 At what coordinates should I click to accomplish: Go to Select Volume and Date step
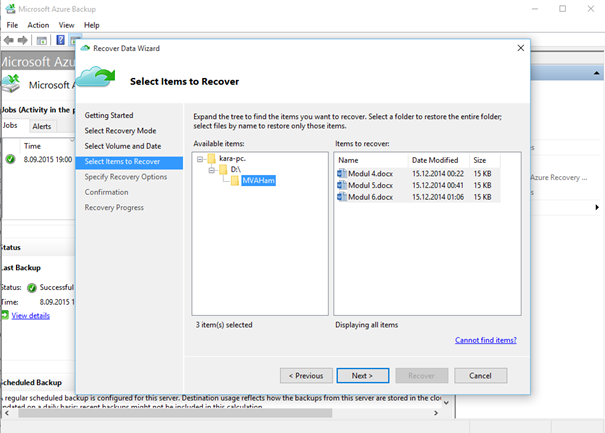[x=123, y=146]
